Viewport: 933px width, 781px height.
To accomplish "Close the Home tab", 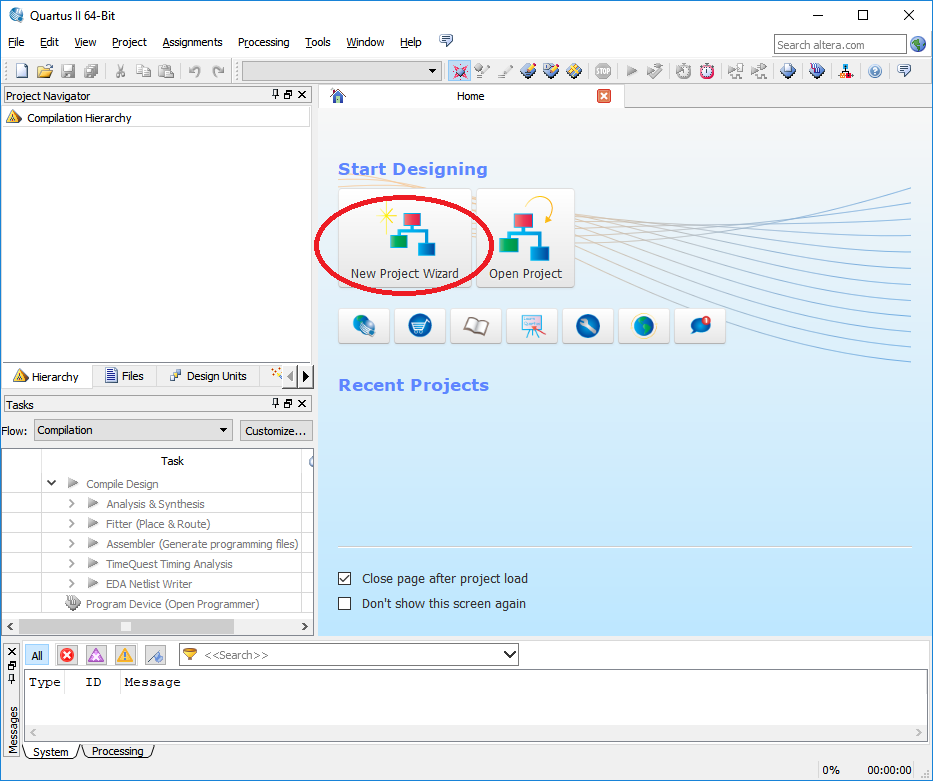I will point(604,96).
